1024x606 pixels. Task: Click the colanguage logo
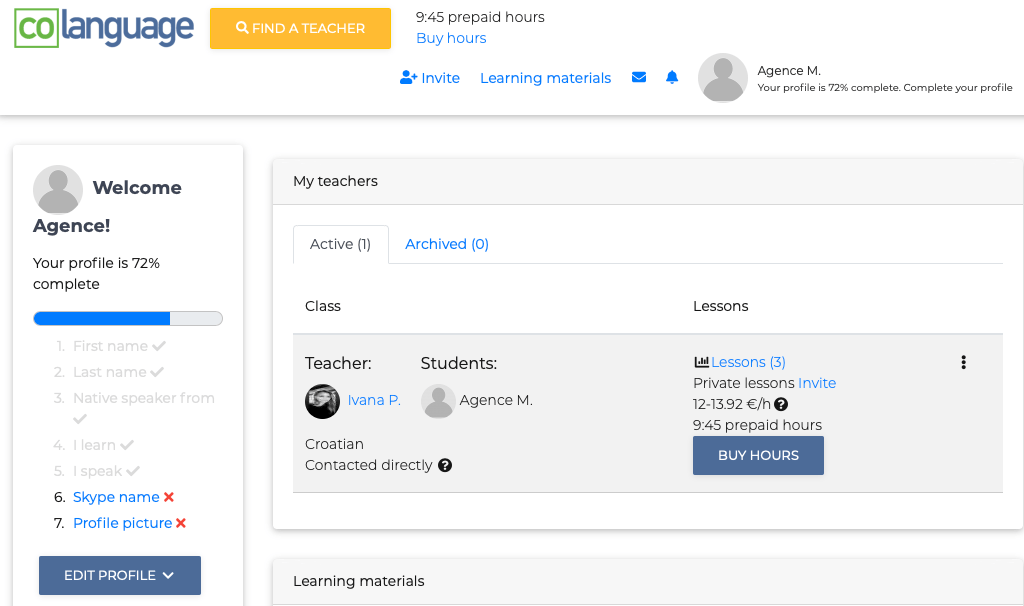pos(104,28)
